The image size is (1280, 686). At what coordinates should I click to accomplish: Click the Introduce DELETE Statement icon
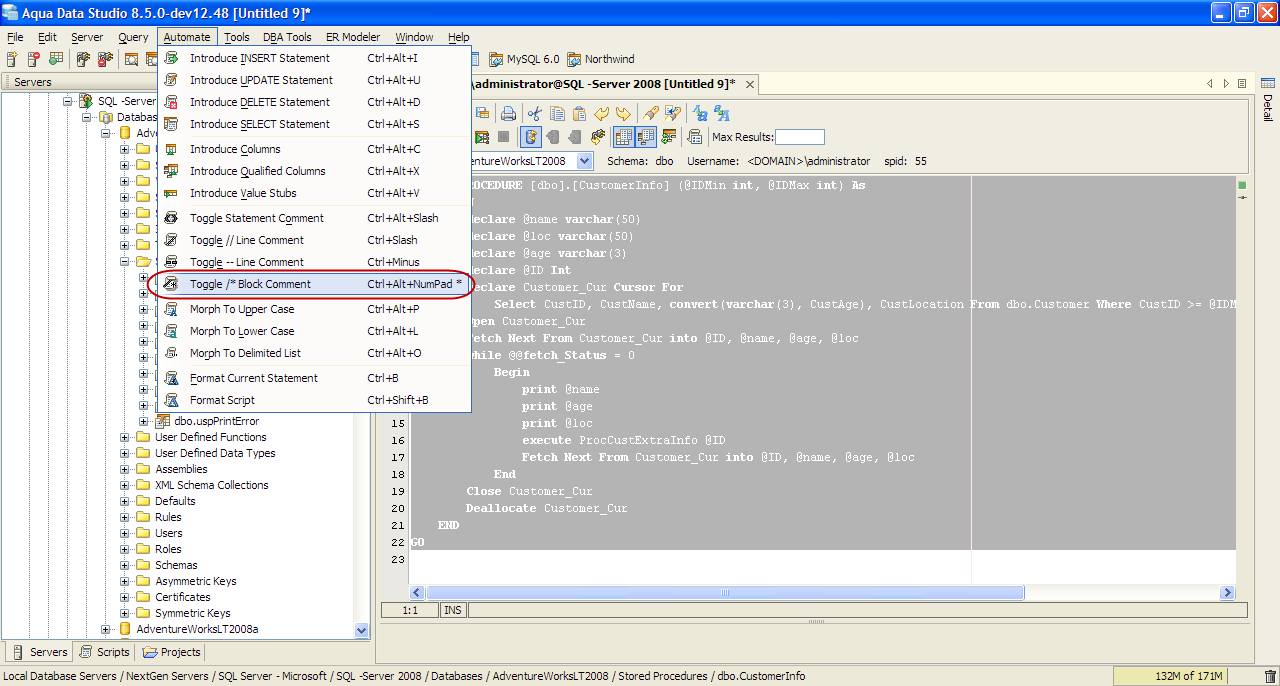click(x=171, y=102)
